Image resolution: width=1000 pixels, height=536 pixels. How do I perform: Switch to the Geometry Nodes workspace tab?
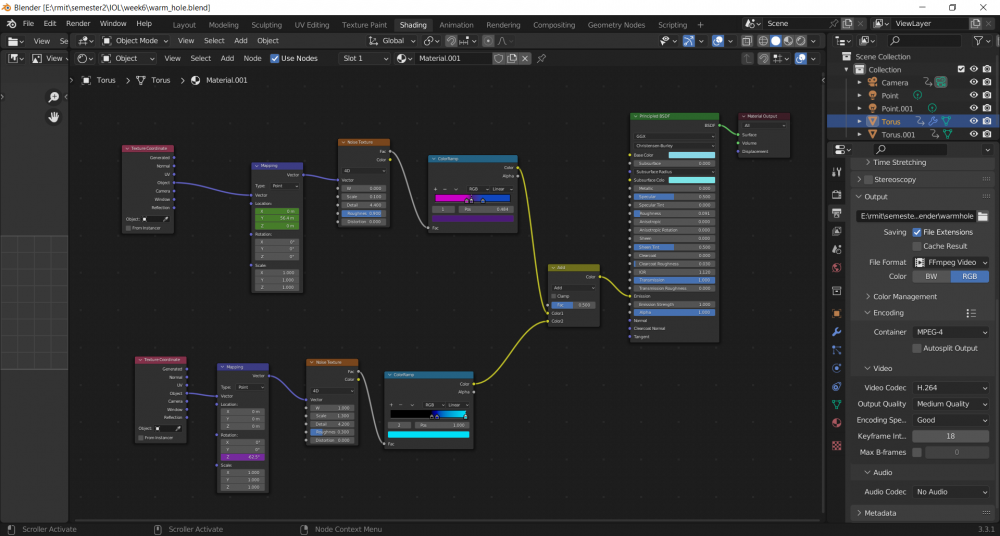pyautogui.click(x=616, y=25)
